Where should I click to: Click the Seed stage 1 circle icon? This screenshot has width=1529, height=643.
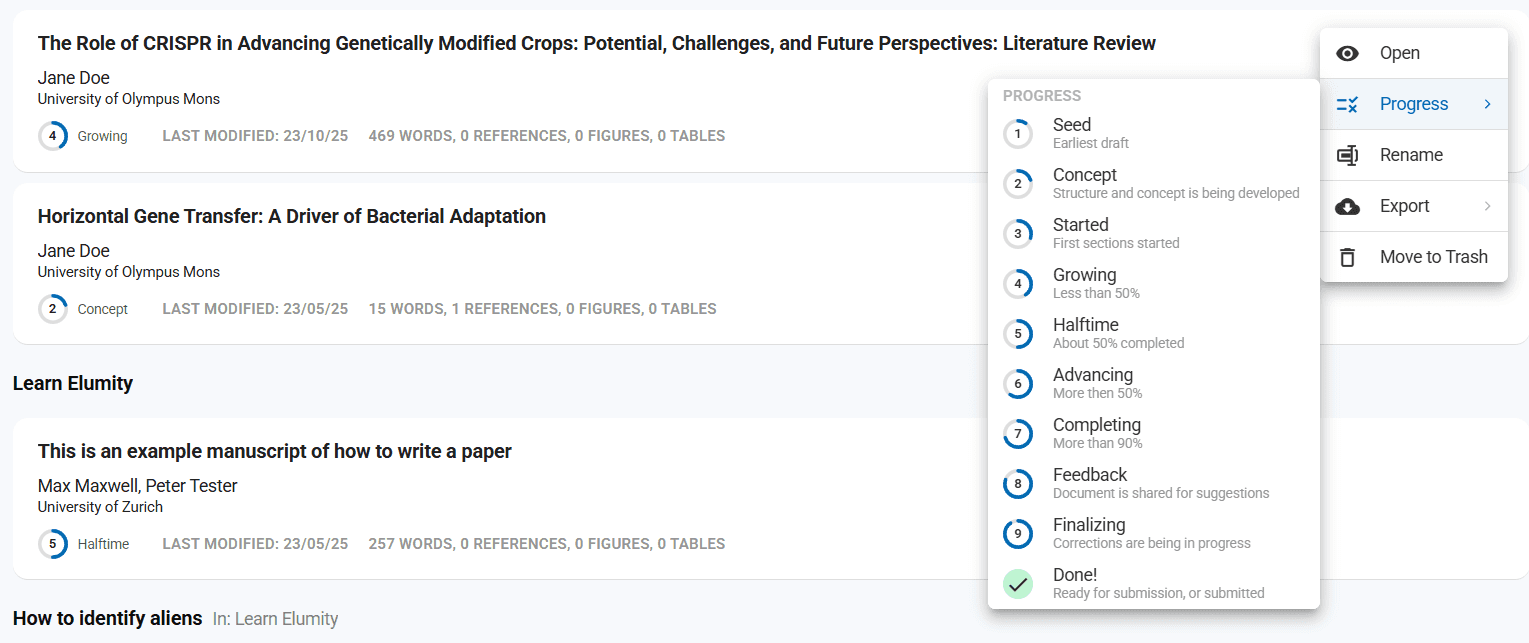click(1018, 134)
